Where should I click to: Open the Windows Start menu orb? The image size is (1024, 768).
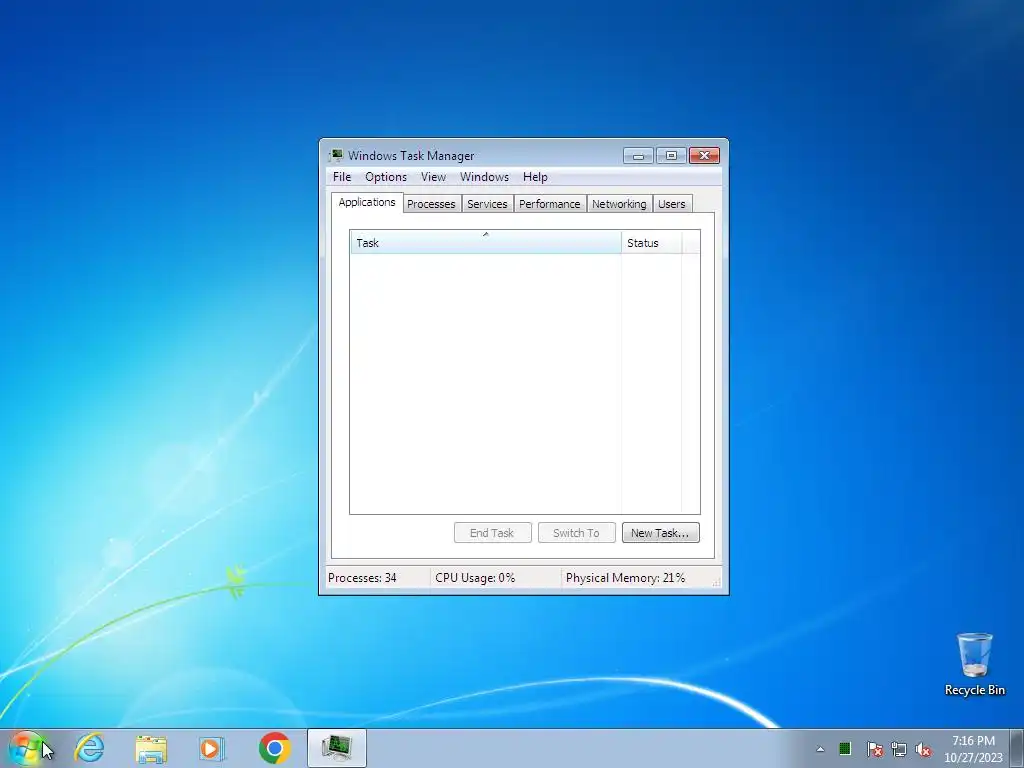(26, 748)
